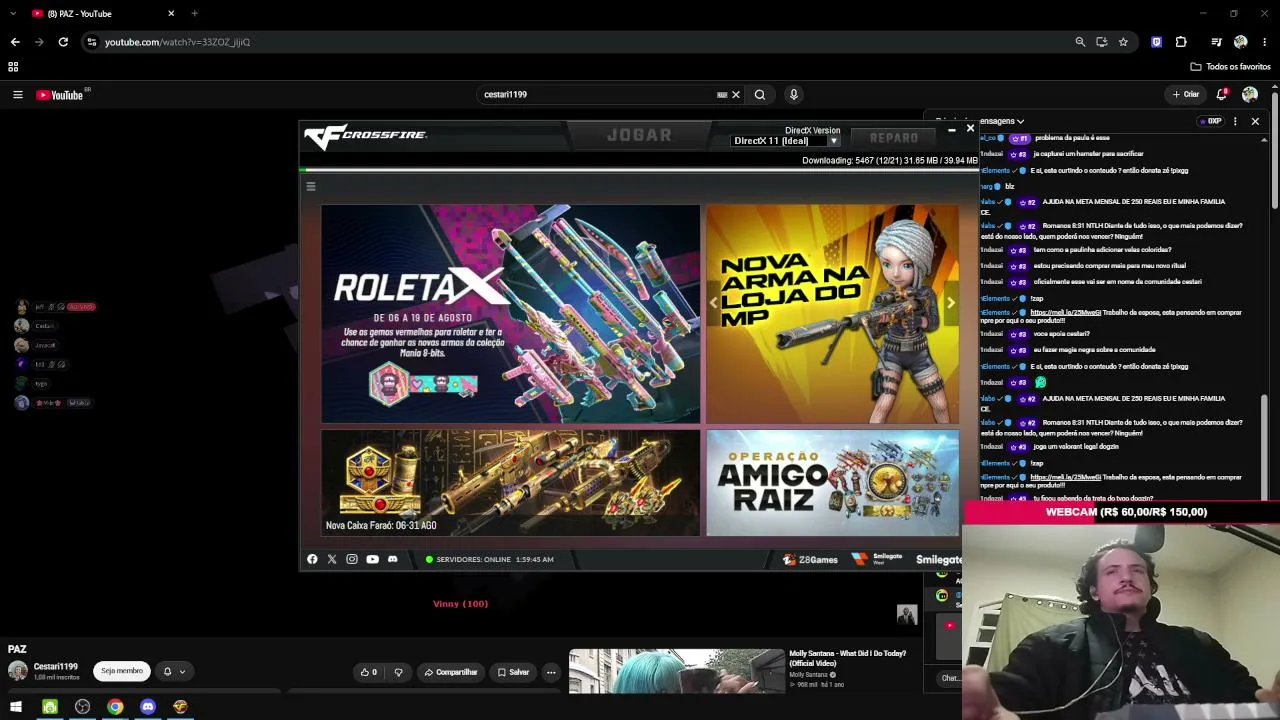Click the CrossFire download progress bar
1280x720 pixels.
[x=640, y=170]
